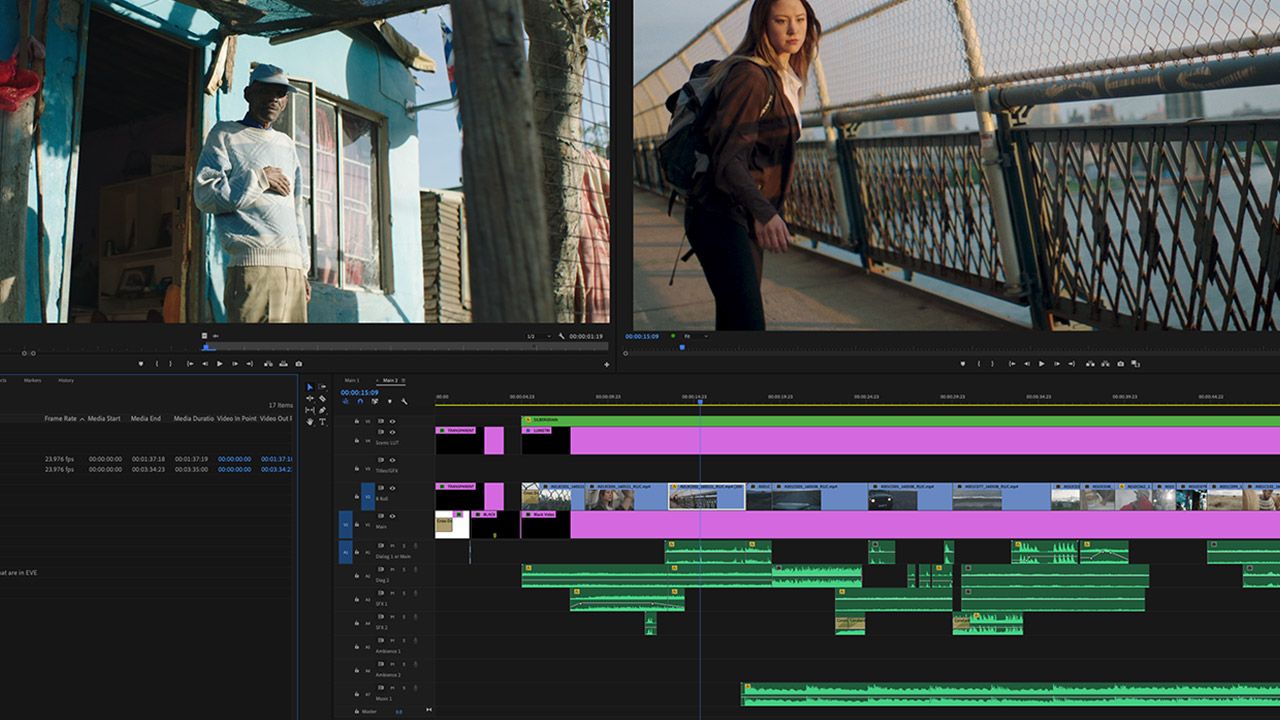Go to Out point in Program monitor

1071,364
